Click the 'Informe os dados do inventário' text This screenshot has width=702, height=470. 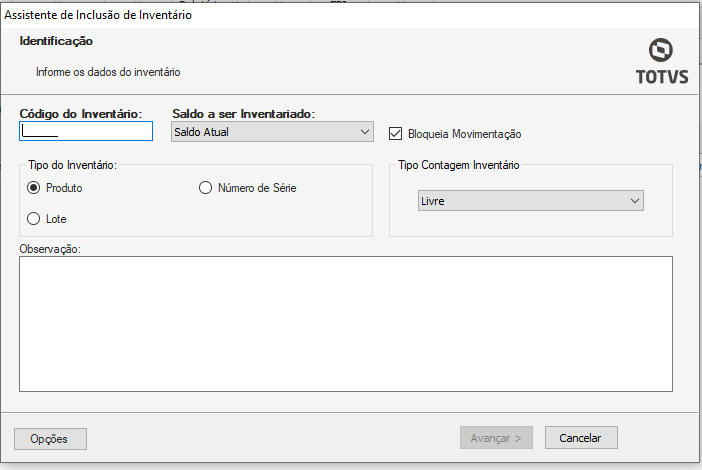pos(108,72)
